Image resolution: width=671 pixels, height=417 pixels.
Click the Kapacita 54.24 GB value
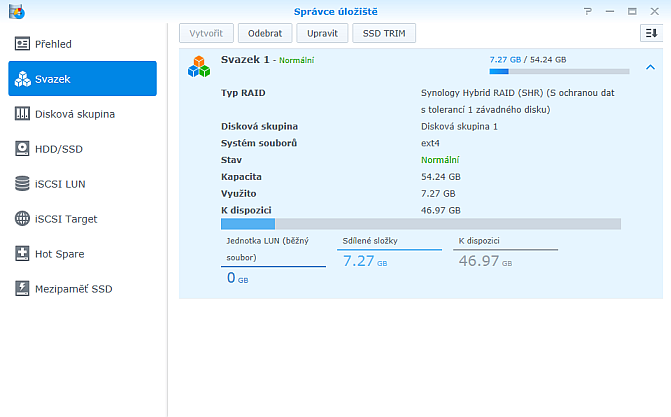(x=440, y=176)
